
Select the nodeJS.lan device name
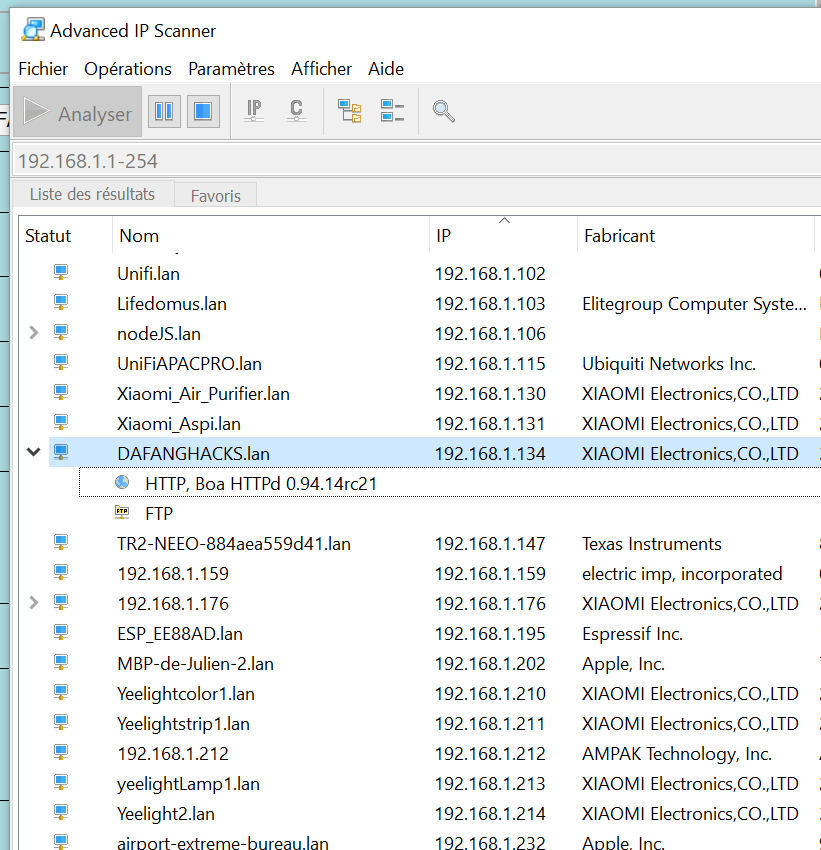tap(159, 333)
